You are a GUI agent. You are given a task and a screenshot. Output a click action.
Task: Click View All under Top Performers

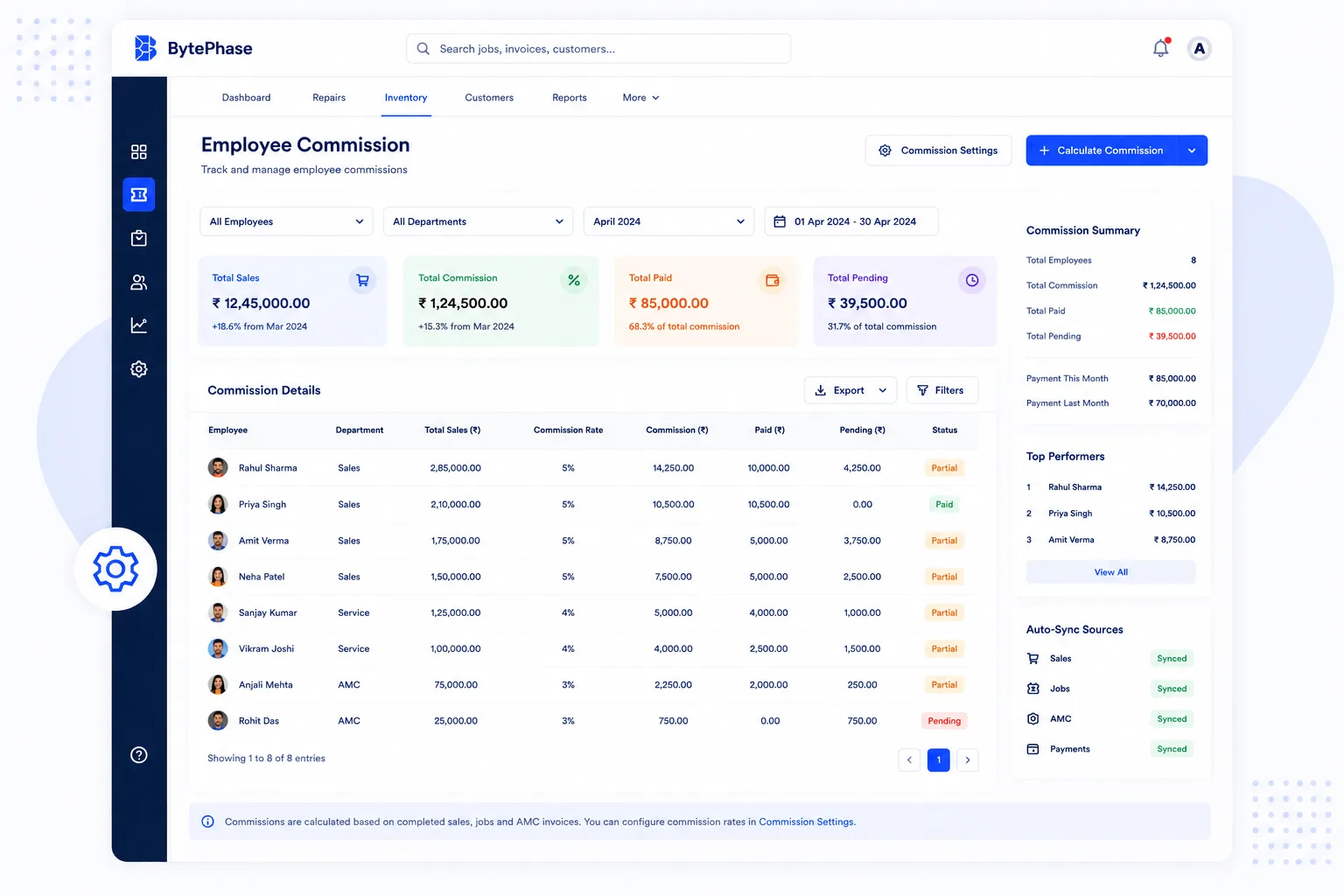pos(1110,572)
